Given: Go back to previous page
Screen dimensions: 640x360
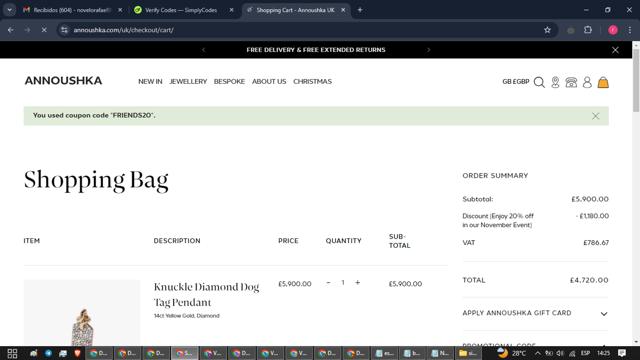Looking at the screenshot, I should (11, 30).
